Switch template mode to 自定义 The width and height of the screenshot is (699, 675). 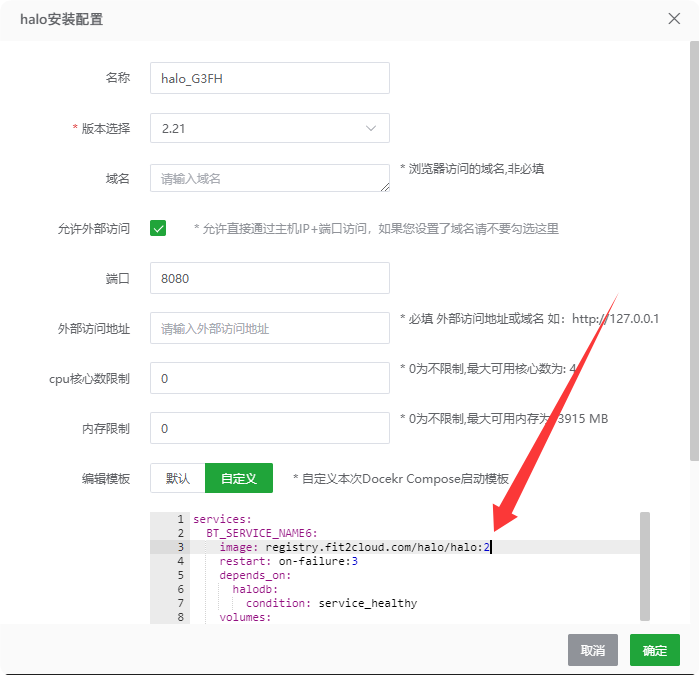[239, 478]
